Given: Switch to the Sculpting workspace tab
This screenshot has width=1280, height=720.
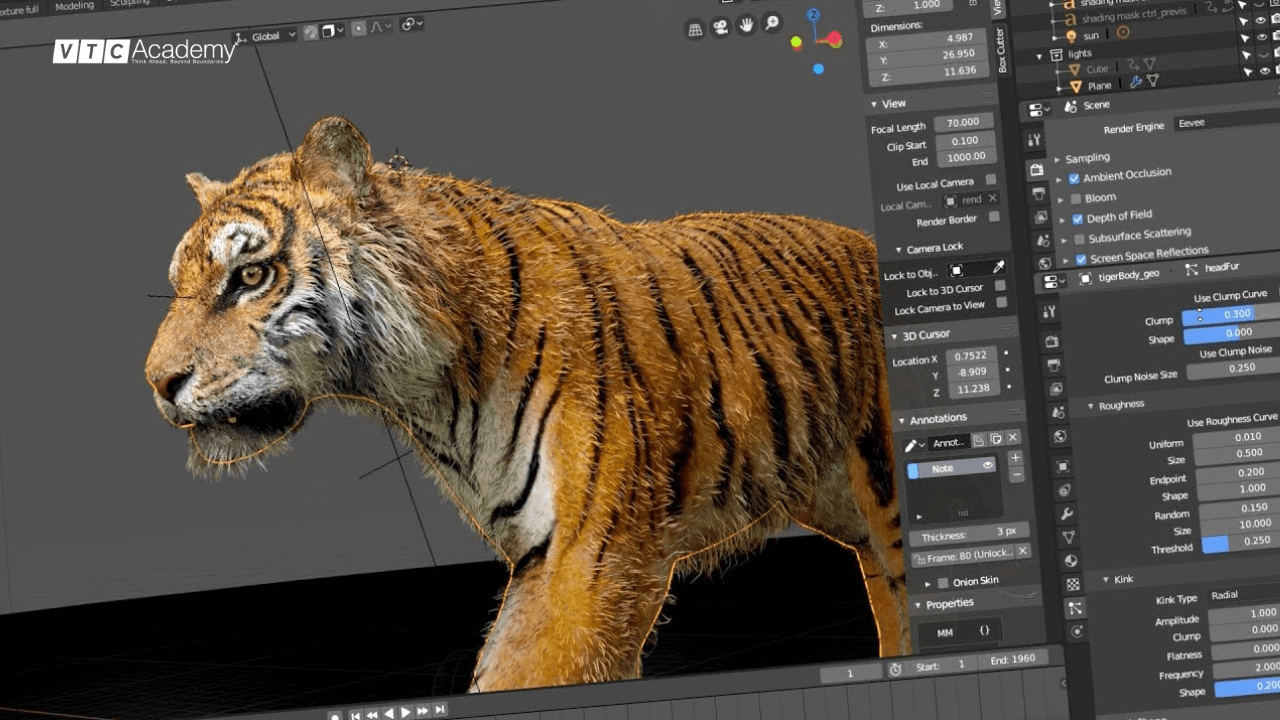Looking at the screenshot, I should coord(131,4).
